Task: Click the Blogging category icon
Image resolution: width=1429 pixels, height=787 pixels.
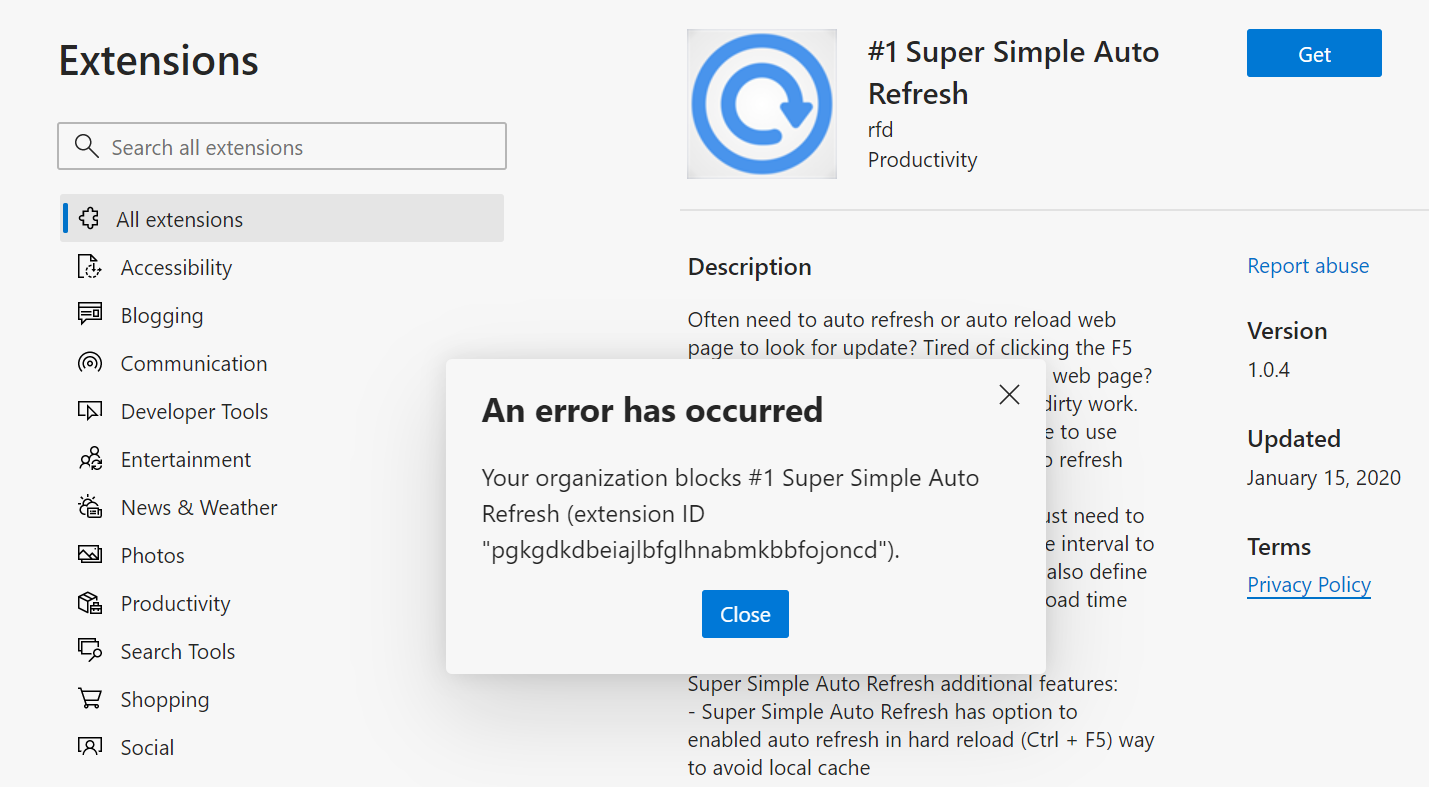Action: coord(90,314)
